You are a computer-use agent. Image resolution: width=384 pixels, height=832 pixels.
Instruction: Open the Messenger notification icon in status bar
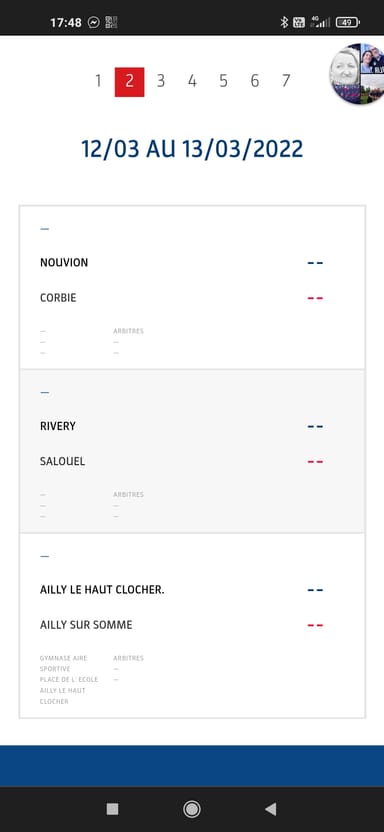pos(94,22)
